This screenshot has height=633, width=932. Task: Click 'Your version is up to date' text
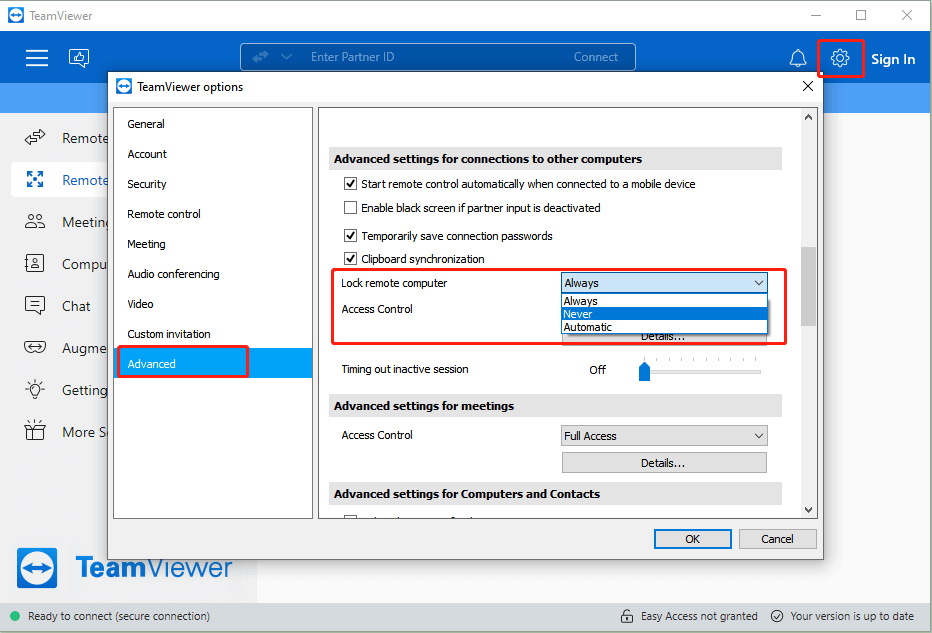point(852,616)
